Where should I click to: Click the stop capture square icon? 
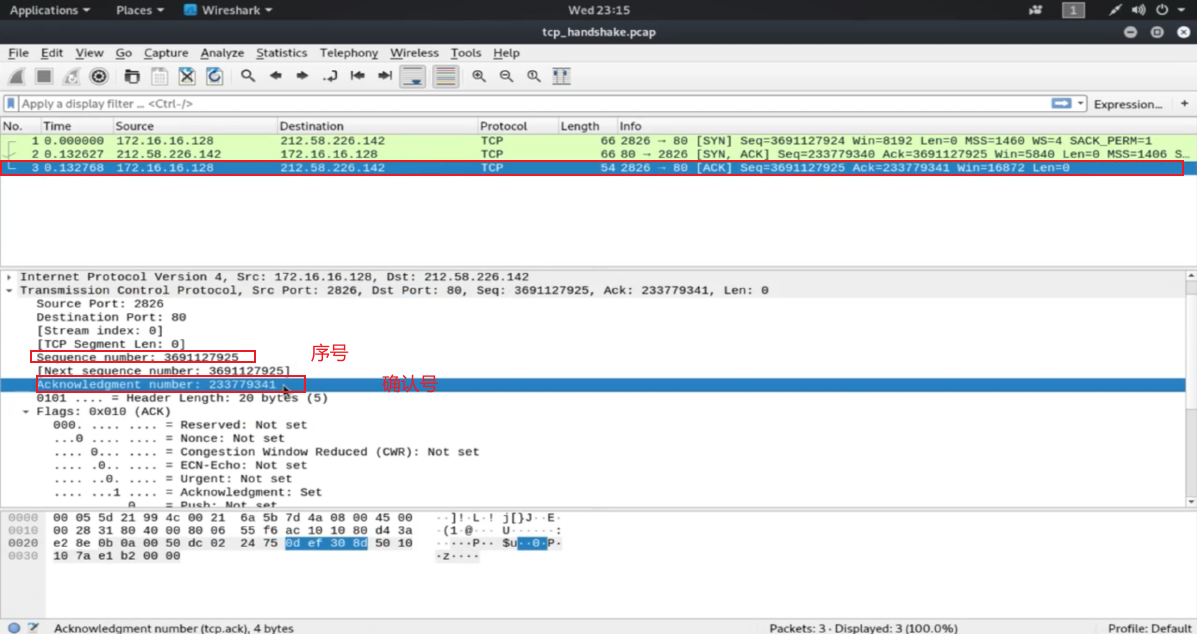pos(44,76)
